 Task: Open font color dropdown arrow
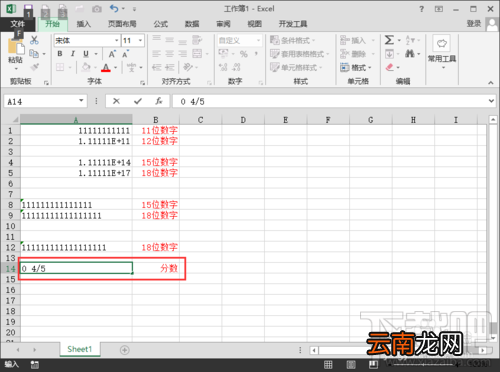115,68
